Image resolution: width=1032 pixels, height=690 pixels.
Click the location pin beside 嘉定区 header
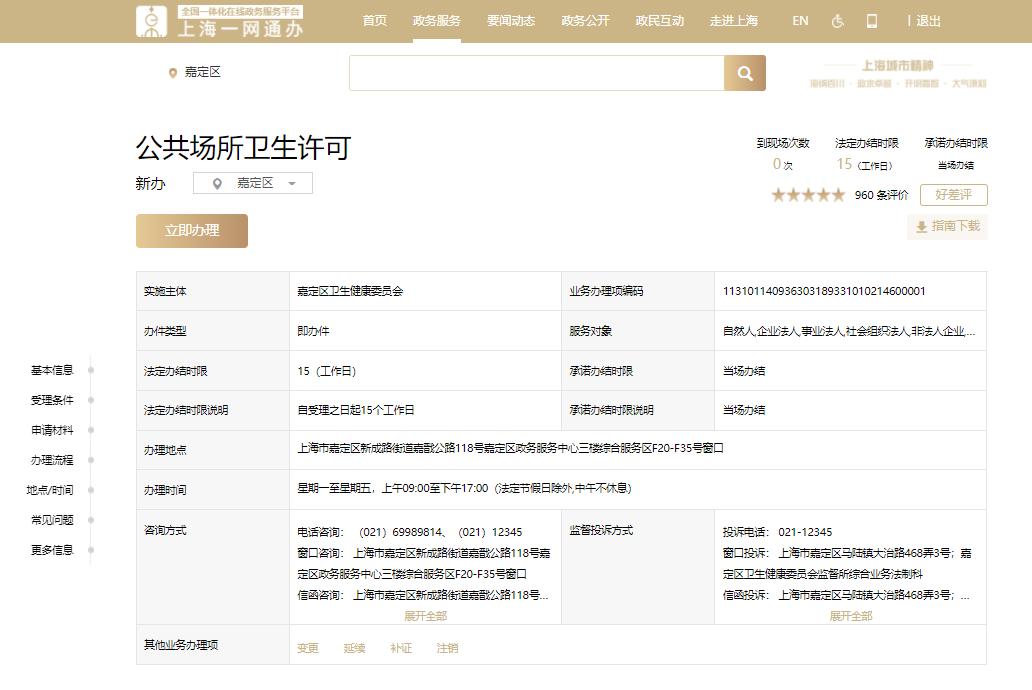173,73
